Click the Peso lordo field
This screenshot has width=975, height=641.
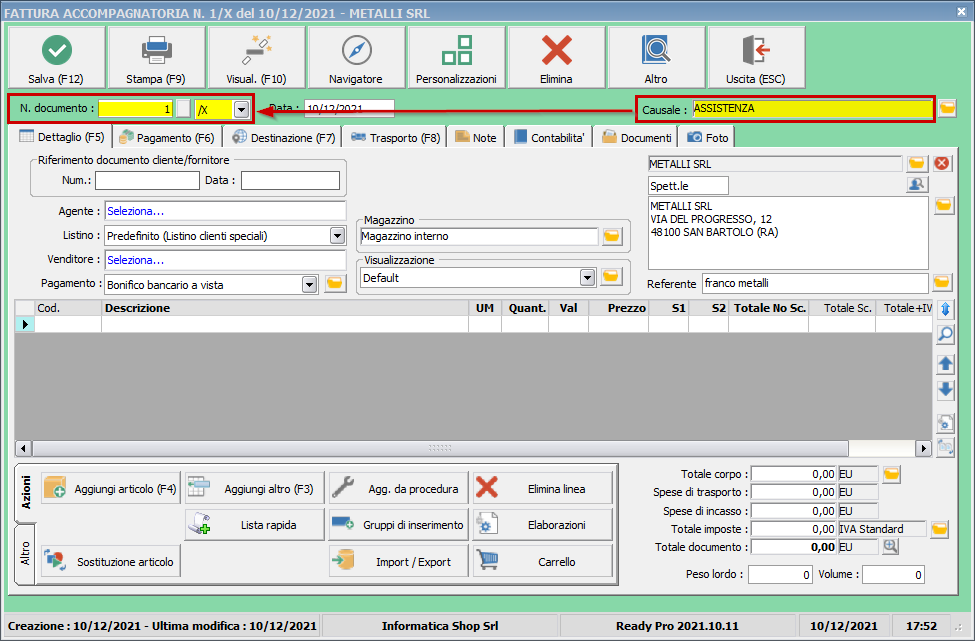pos(780,574)
